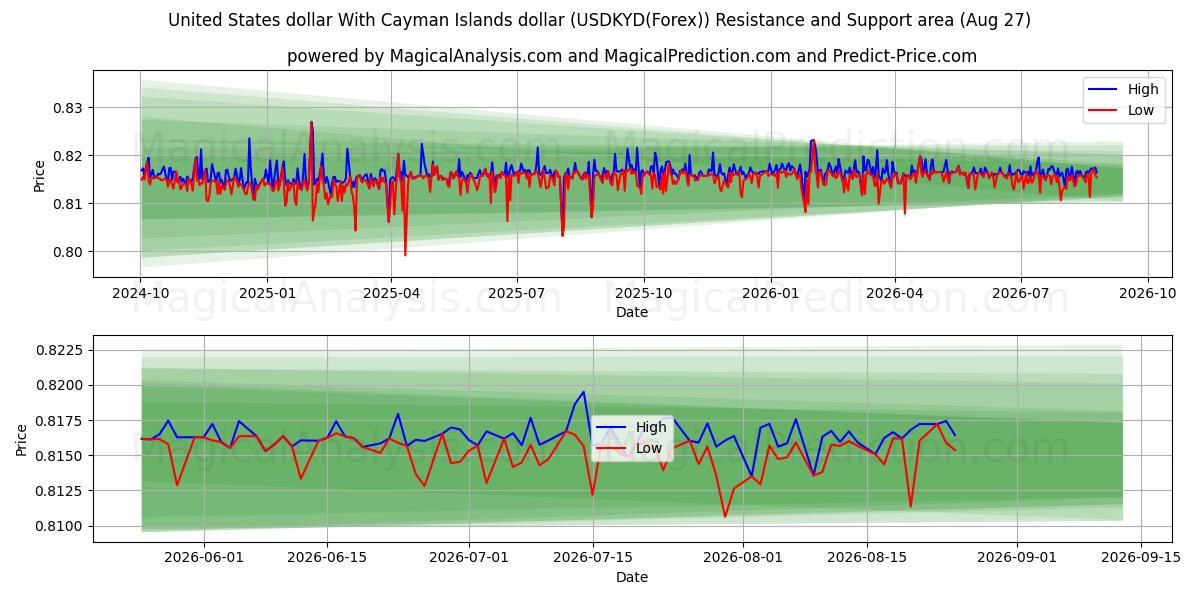Click the 0.8125 tick label on bottom chart

click(62, 491)
